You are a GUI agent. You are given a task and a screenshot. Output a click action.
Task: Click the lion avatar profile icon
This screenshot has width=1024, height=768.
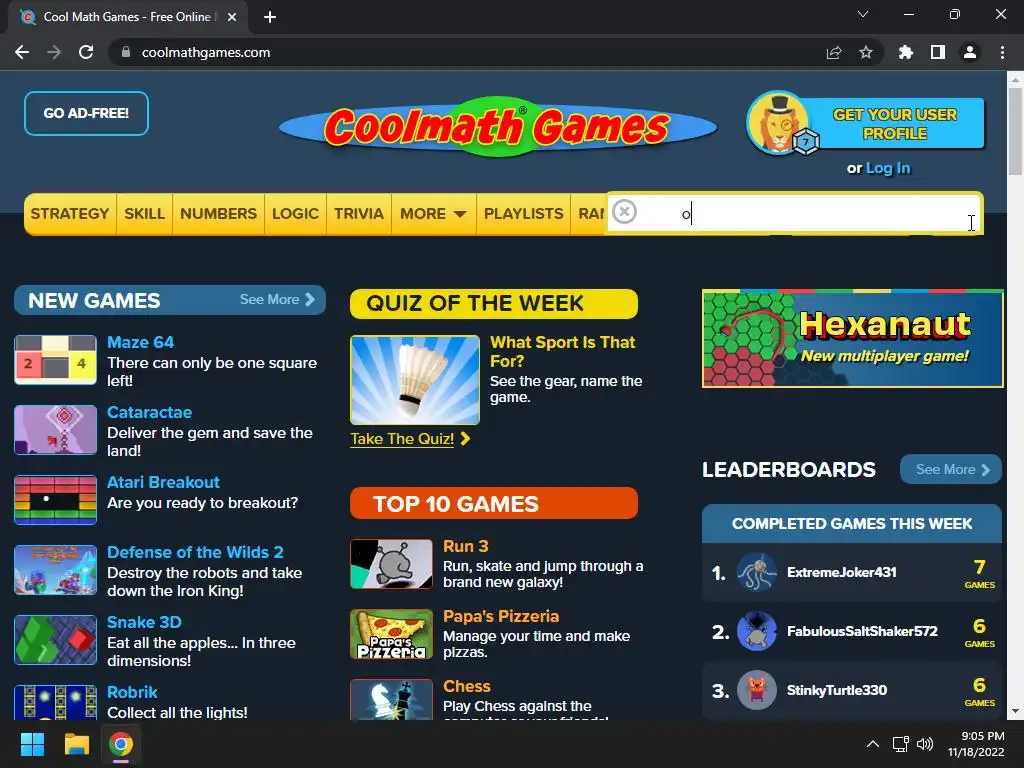click(x=779, y=123)
